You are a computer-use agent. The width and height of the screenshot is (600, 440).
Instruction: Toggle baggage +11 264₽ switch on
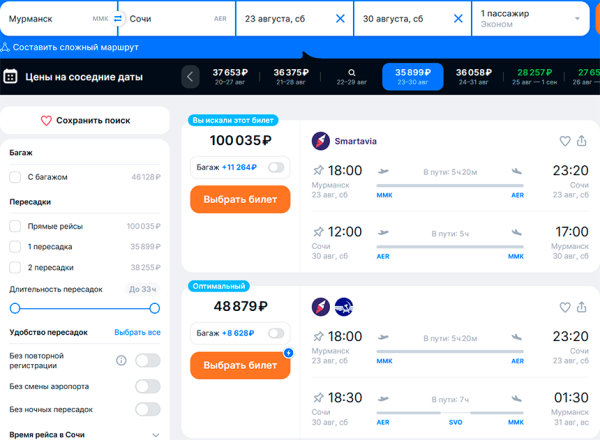coord(274,168)
